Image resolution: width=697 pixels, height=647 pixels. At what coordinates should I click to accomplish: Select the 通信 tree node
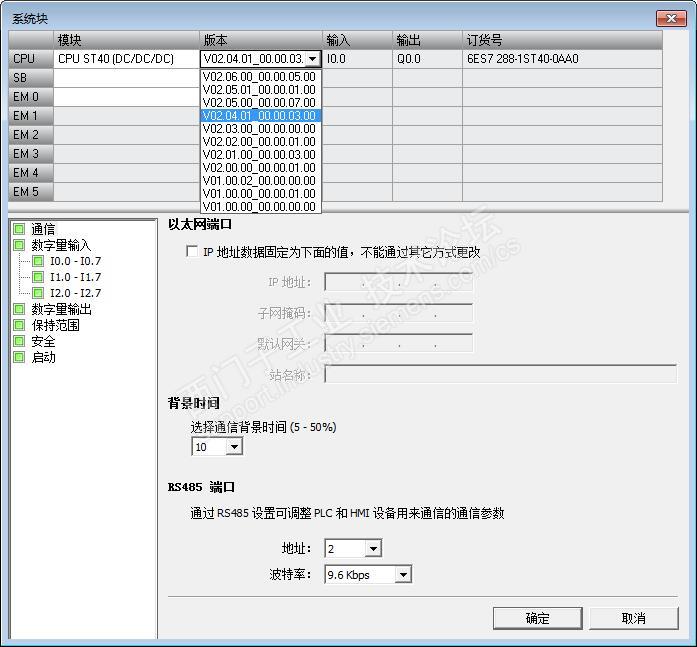pyautogui.click(x=43, y=229)
